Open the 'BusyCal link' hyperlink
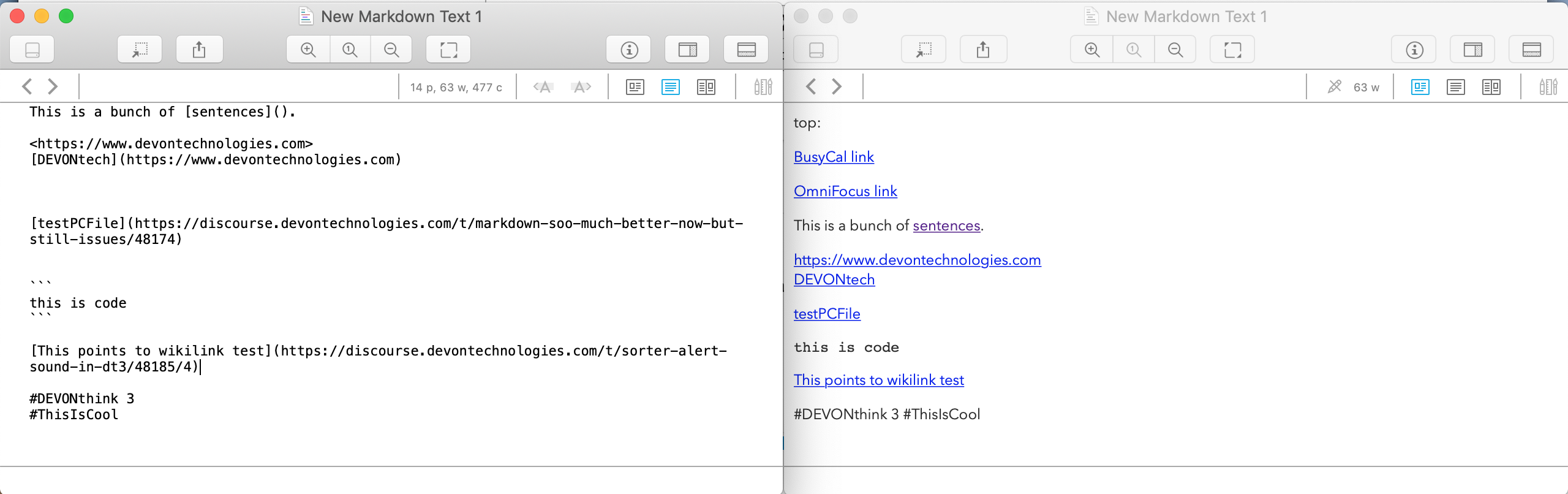Viewport: 1568px width, 494px height. (834, 157)
